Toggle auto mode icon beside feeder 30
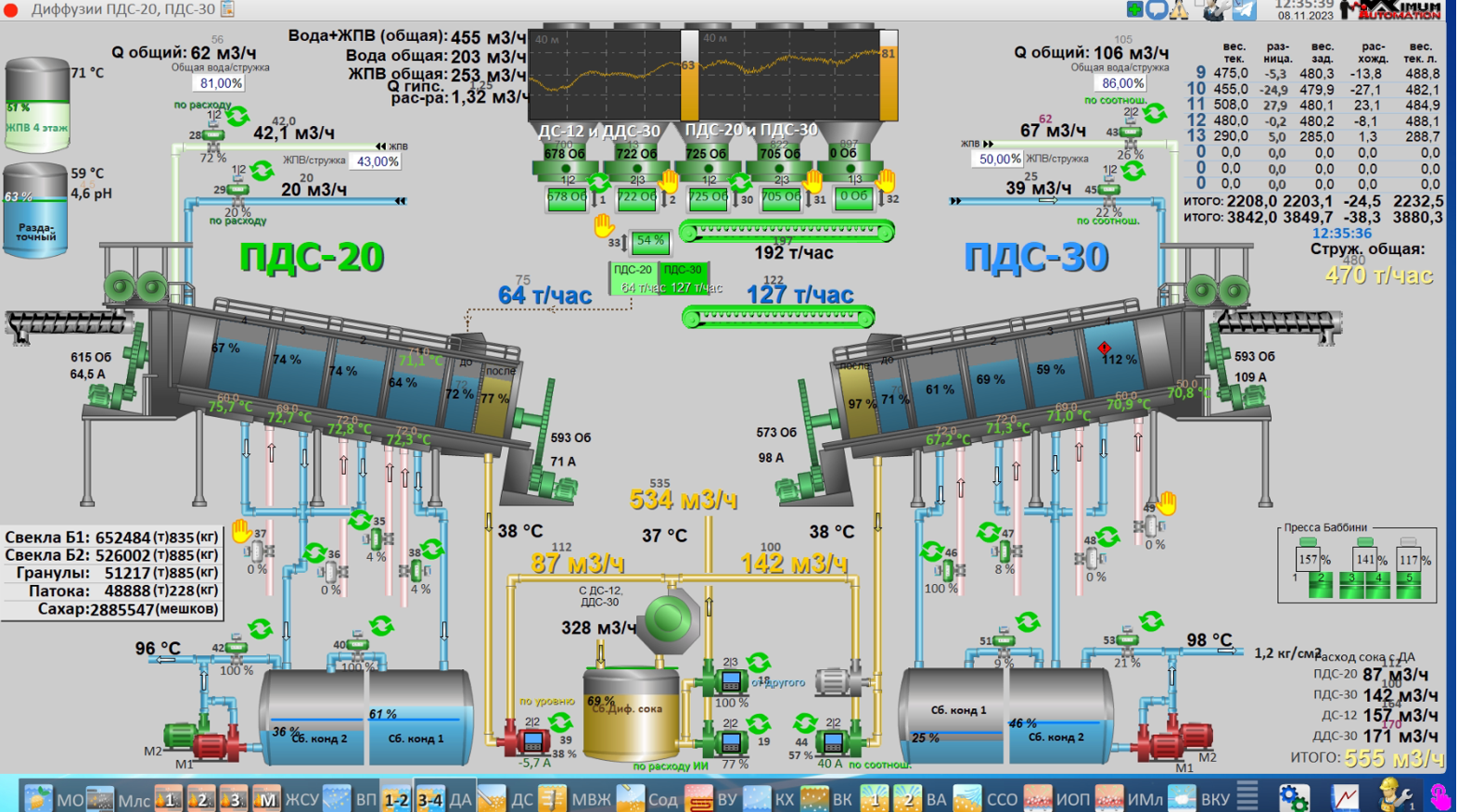This screenshot has height=812, width=1458. [740, 182]
